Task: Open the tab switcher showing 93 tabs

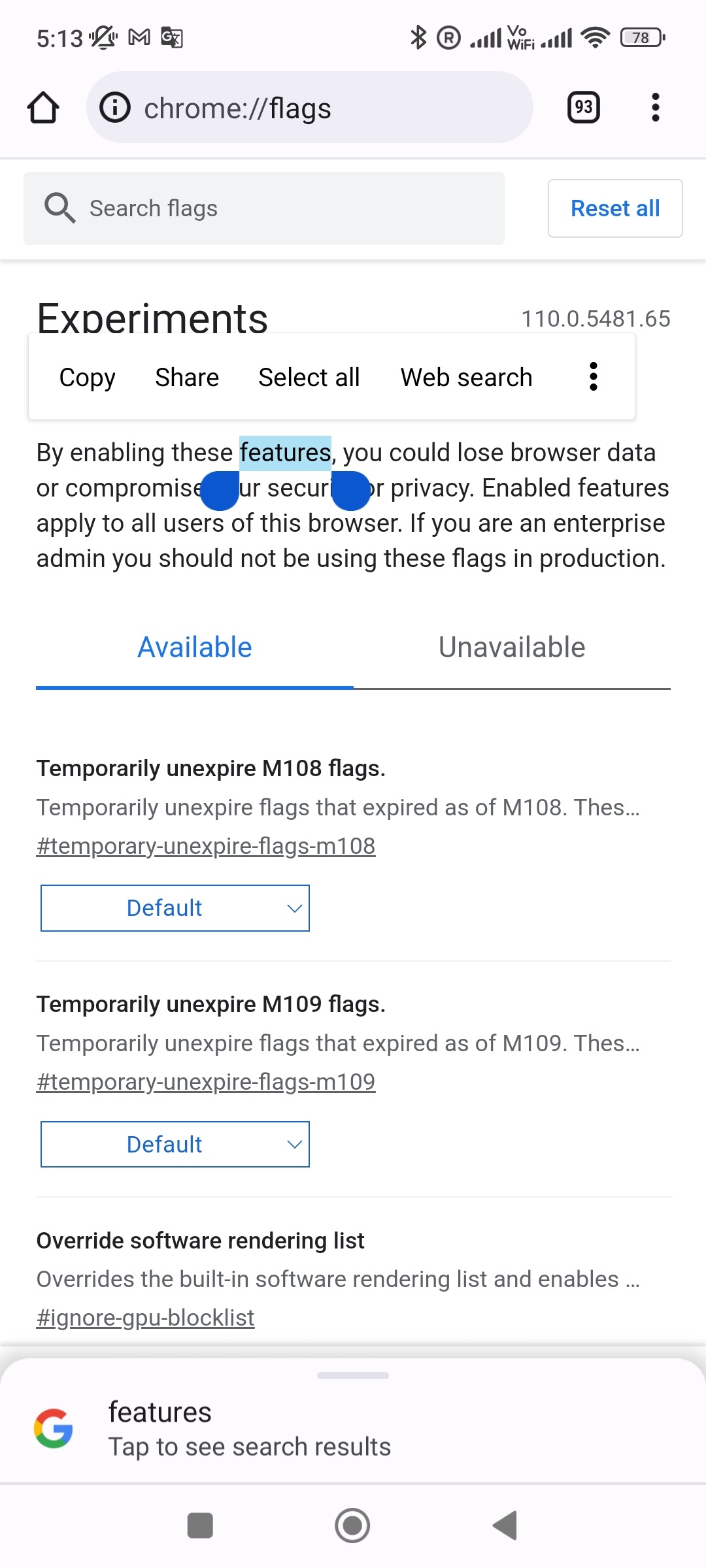Action: pos(583,108)
